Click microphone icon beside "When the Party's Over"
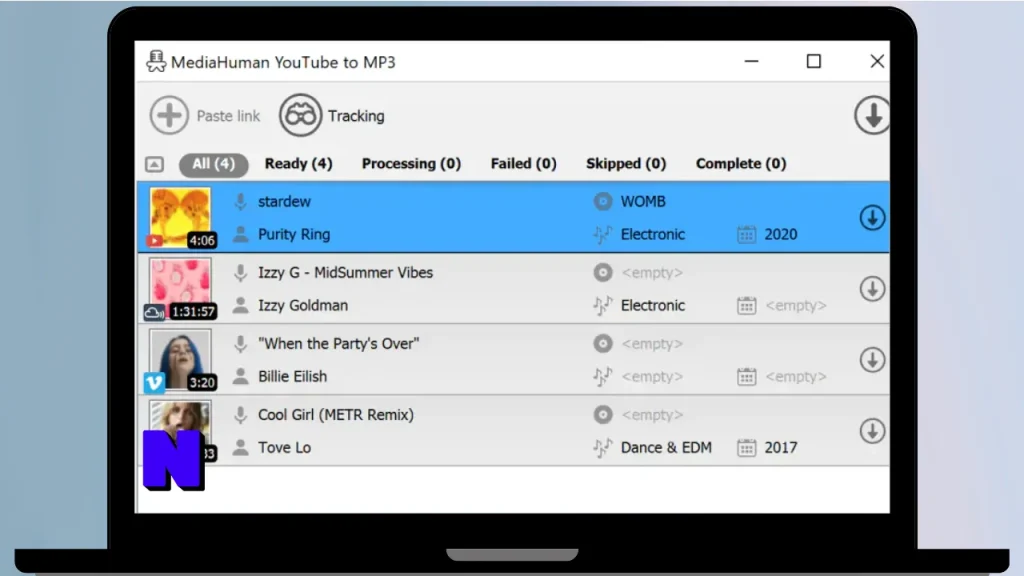The height and width of the screenshot is (576, 1024). [240, 344]
